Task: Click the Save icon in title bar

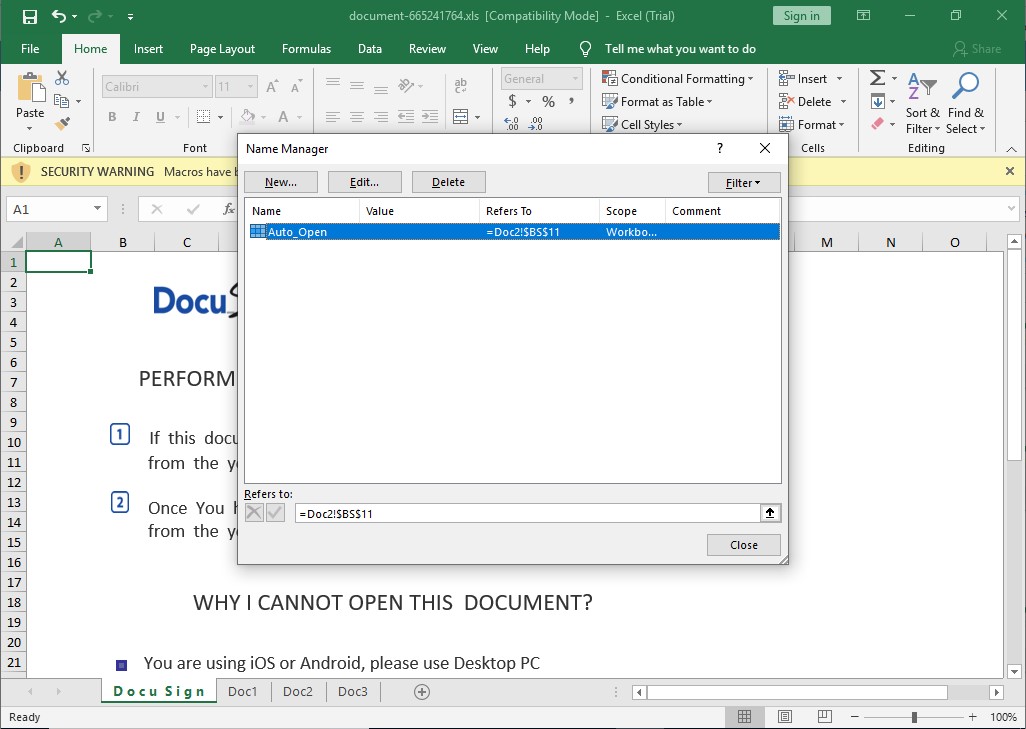Action: (x=30, y=16)
